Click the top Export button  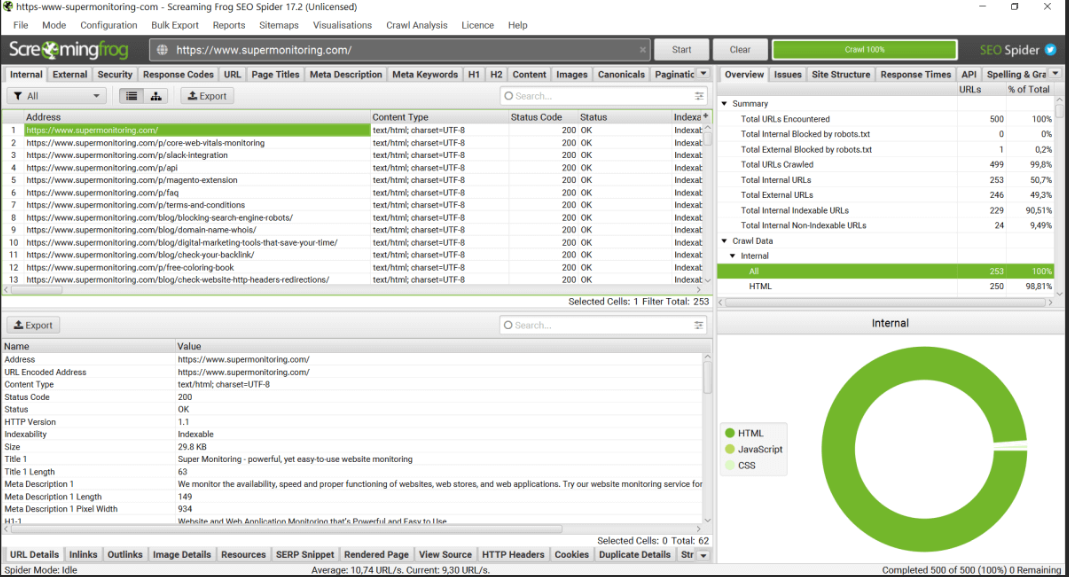[207, 96]
